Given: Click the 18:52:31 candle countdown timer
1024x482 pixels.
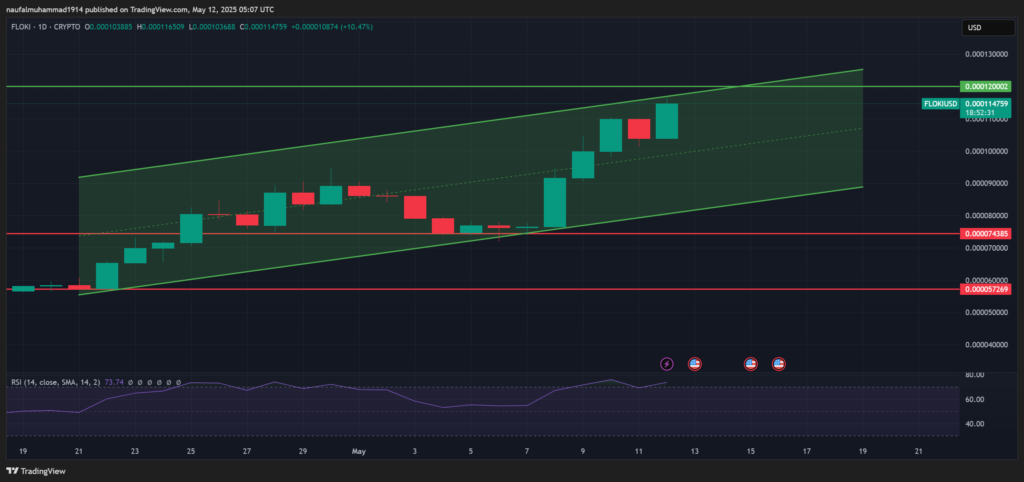Looking at the screenshot, I should click(x=982, y=112).
